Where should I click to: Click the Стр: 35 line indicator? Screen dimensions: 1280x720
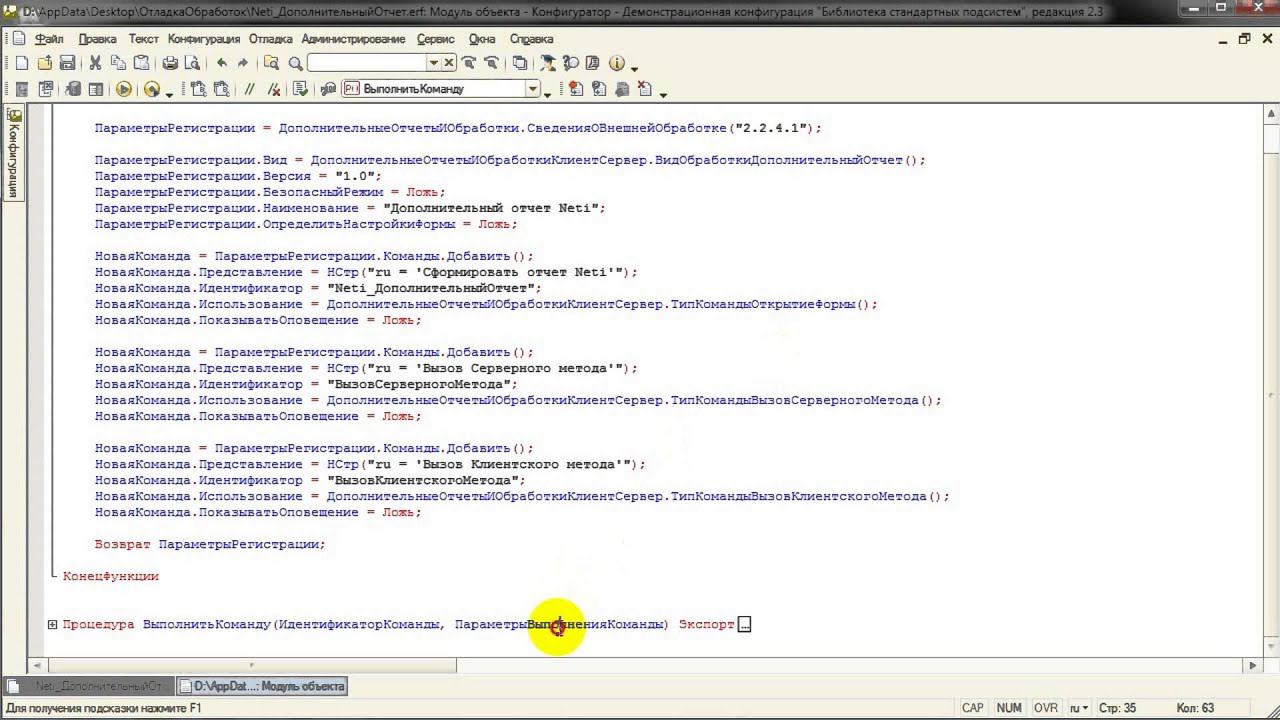pyautogui.click(x=1117, y=708)
